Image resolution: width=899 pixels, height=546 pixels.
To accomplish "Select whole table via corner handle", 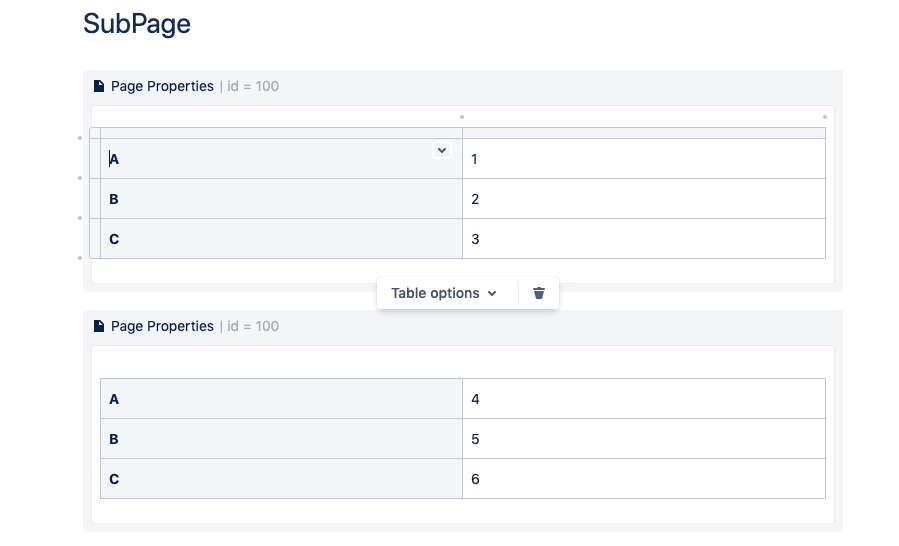I will click(95, 133).
